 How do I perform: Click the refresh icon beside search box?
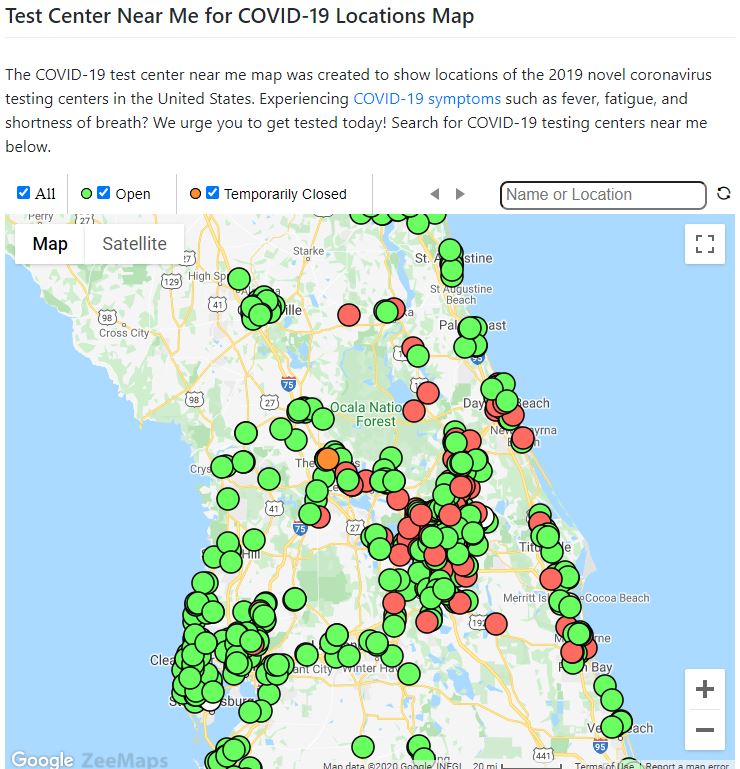tap(724, 194)
